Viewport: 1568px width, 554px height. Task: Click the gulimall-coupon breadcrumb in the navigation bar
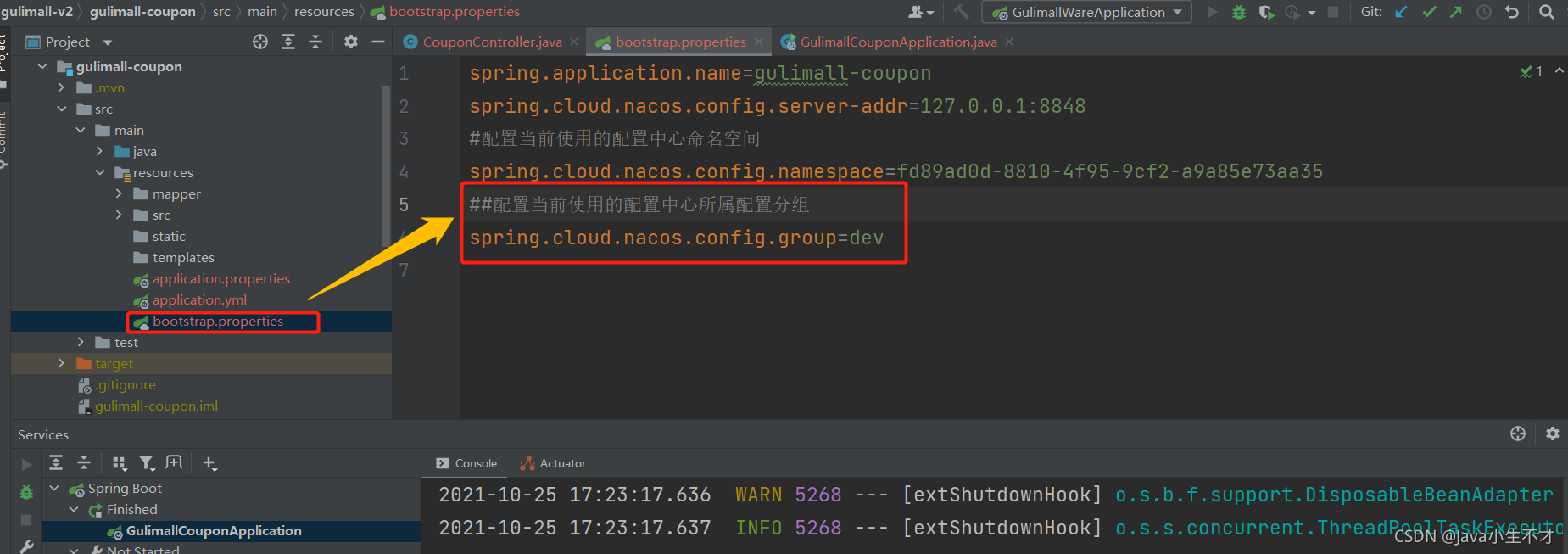(x=142, y=12)
